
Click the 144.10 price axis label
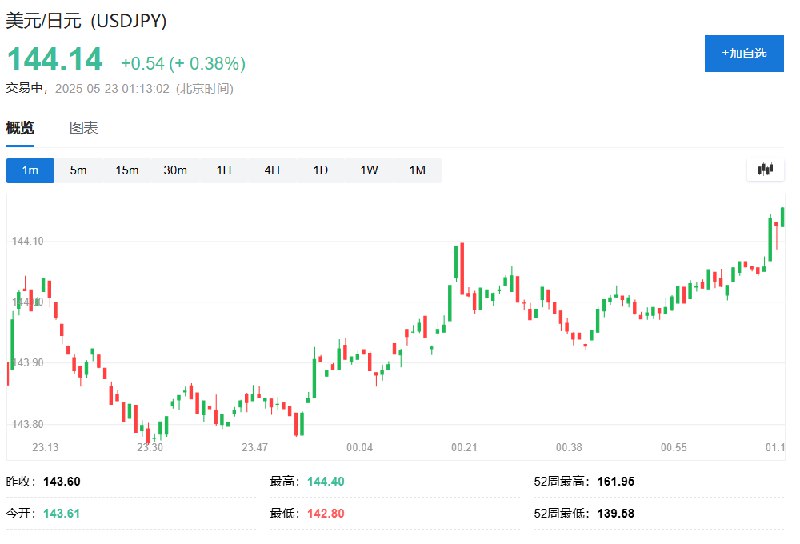point(28,241)
